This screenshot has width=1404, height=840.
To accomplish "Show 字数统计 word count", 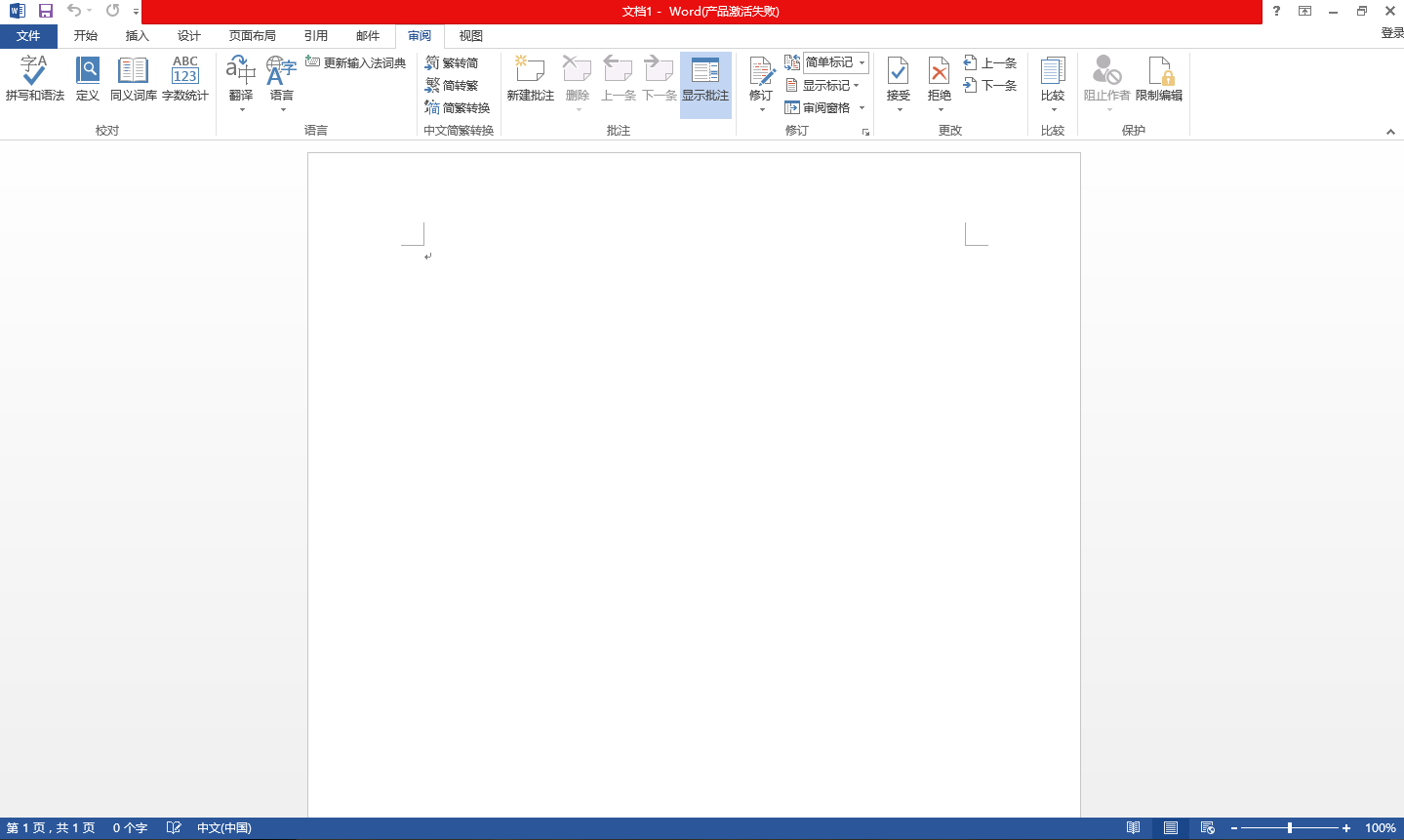I will click(x=185, y=79).
